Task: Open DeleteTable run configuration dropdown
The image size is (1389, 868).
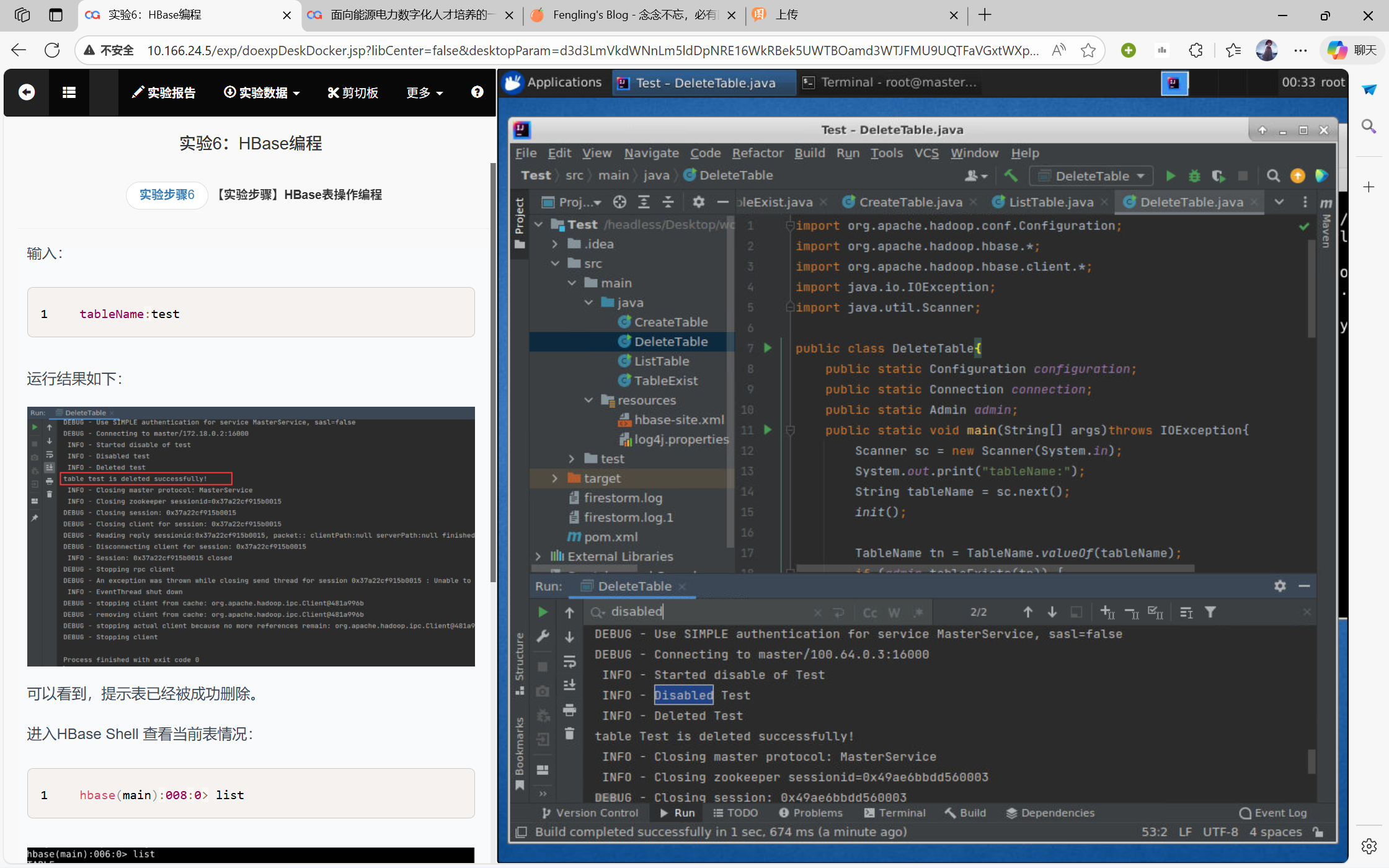Action: tap(1091, 176)
